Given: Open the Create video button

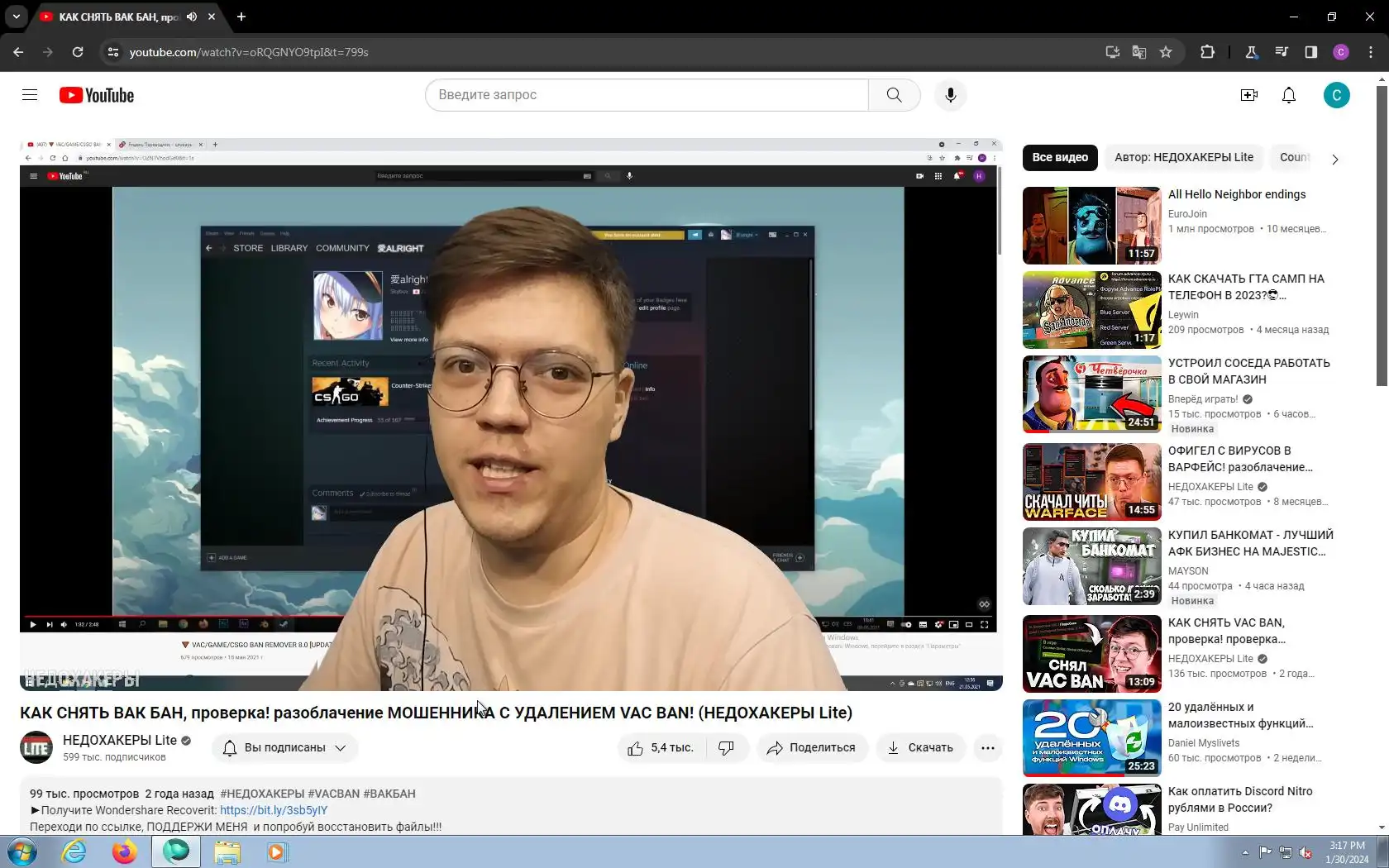Looking at the screenshot, I should point(1249,95).
